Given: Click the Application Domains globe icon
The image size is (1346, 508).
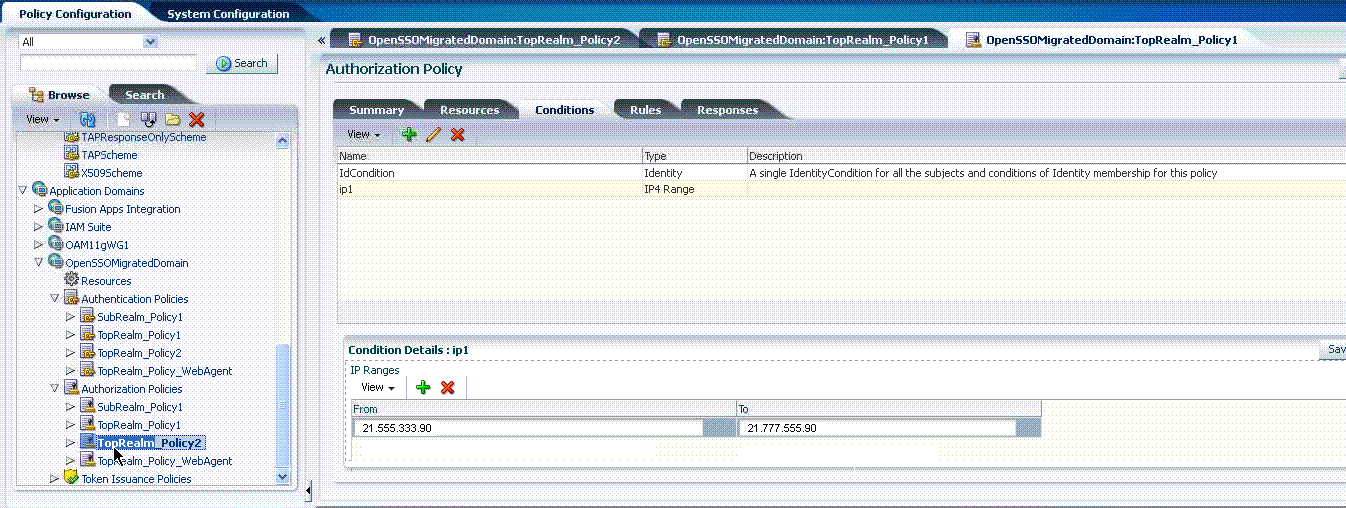Looking at the screenshot, I should point(40,190).
